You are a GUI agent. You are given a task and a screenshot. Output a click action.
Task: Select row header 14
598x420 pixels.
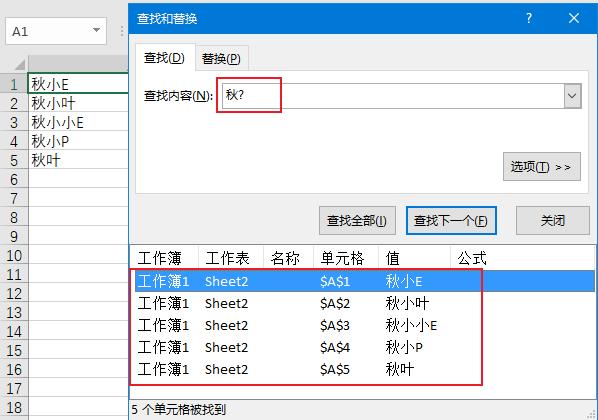point(14,331)
